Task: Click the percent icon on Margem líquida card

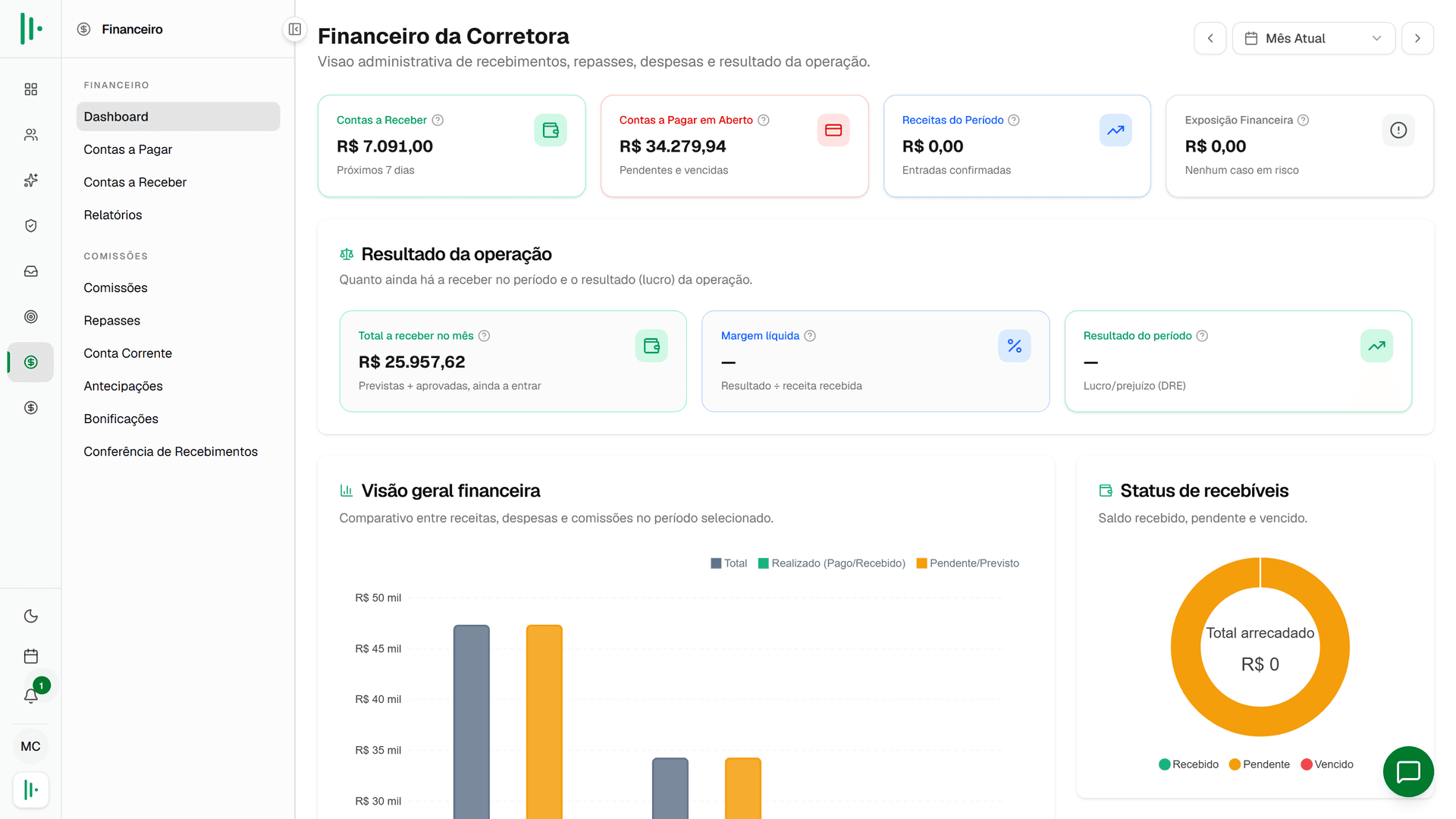Action: 1015,346
